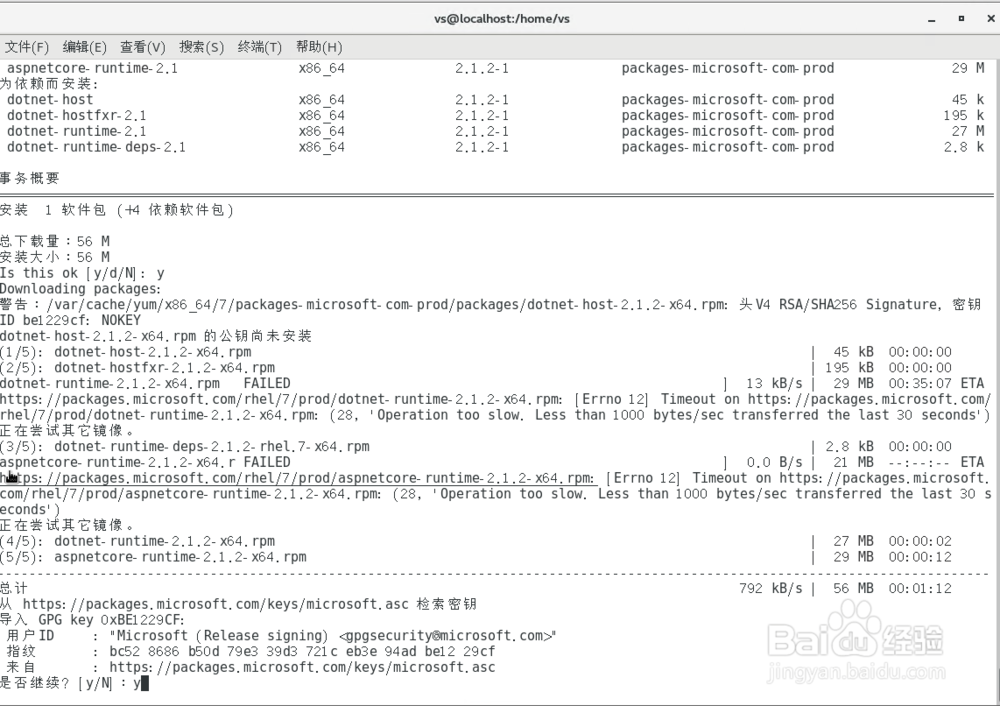Viewport: 1000px width, 706px height.
Task: Open the 查看(V) menu
Action: tap(142, 47)
